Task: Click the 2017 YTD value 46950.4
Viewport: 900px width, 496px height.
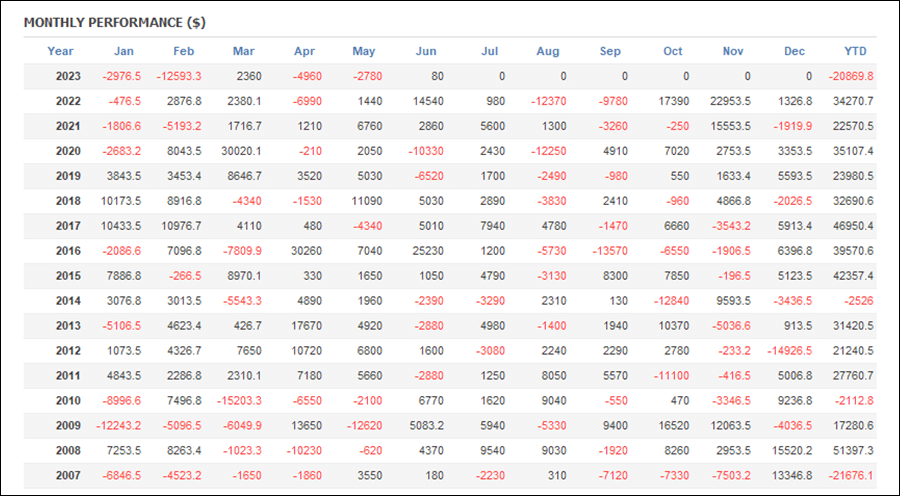Action: coord(853,226)
